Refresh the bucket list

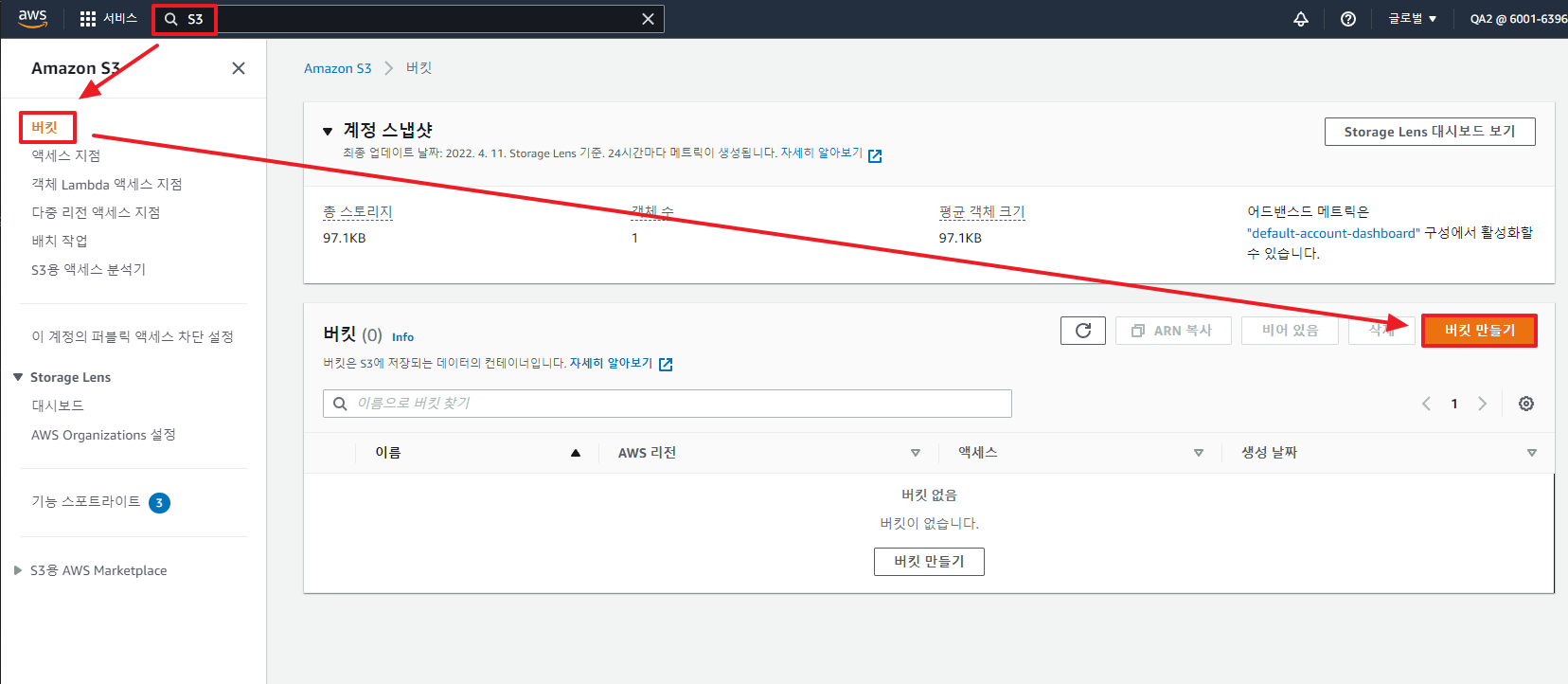[1083, 331]
